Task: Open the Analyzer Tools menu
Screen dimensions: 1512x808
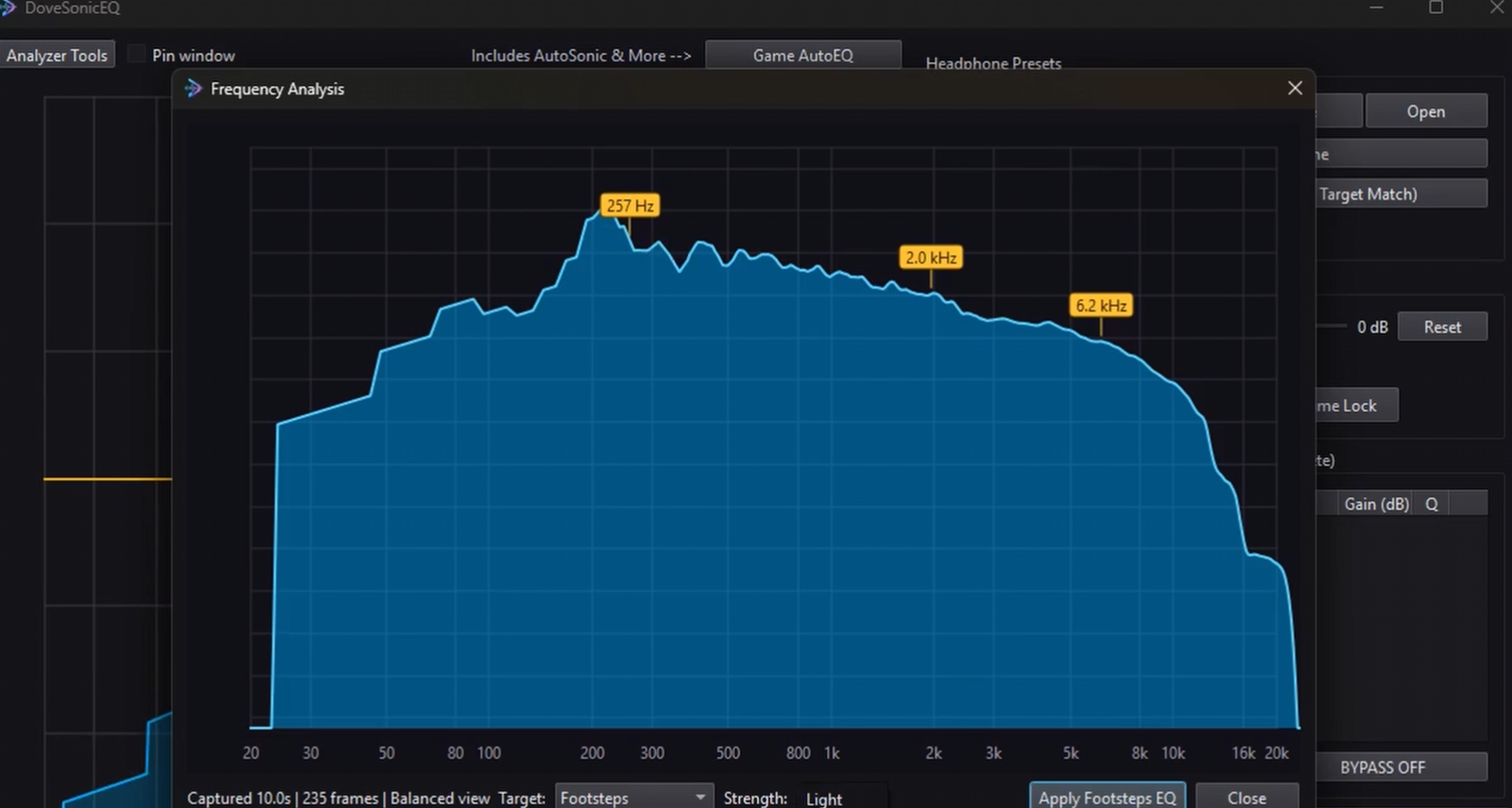Action: click(57, 55)
